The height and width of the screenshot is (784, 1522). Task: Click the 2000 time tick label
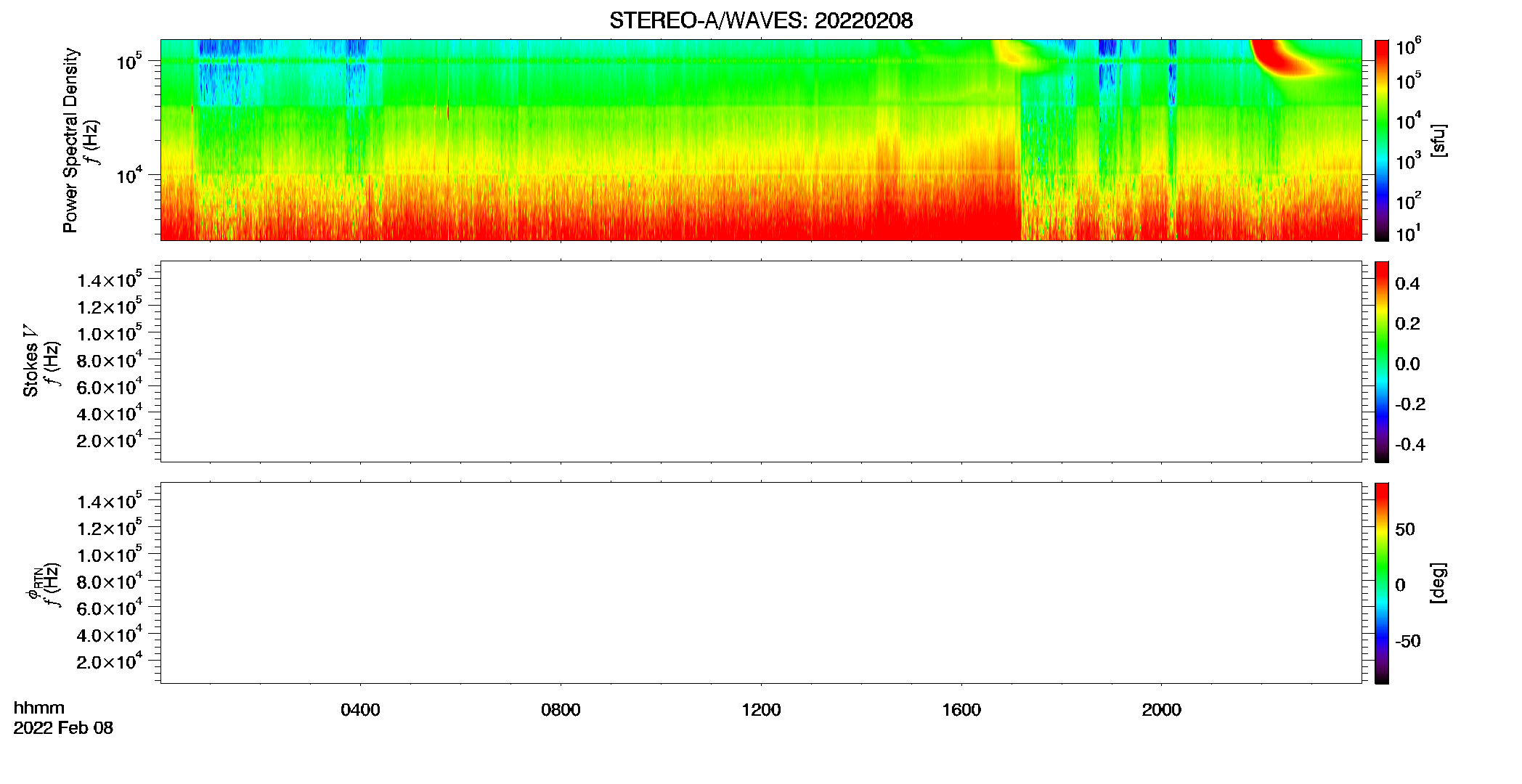[x=1162, y=710]
